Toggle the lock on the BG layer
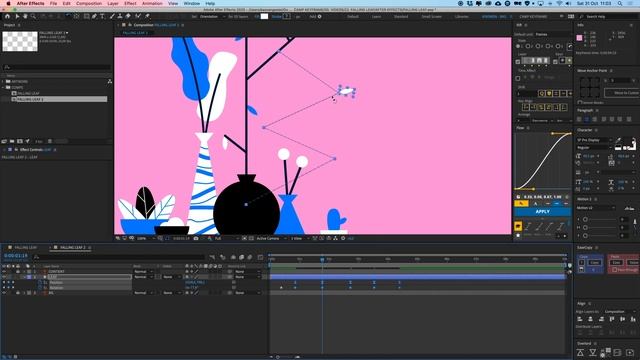 click(x=18, y=293)
